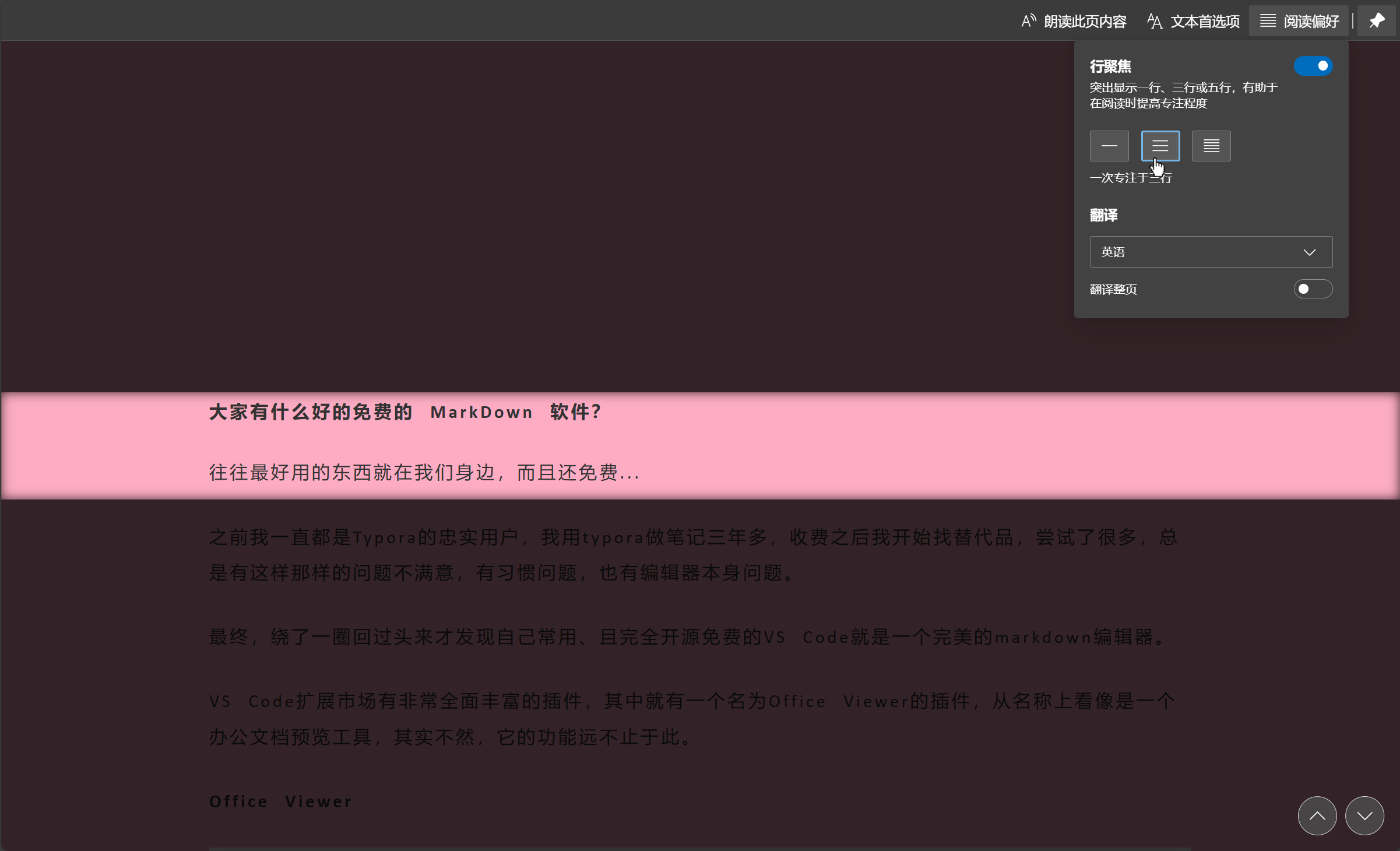Click the chevron in language combo box

click(x=1310, y=252)
